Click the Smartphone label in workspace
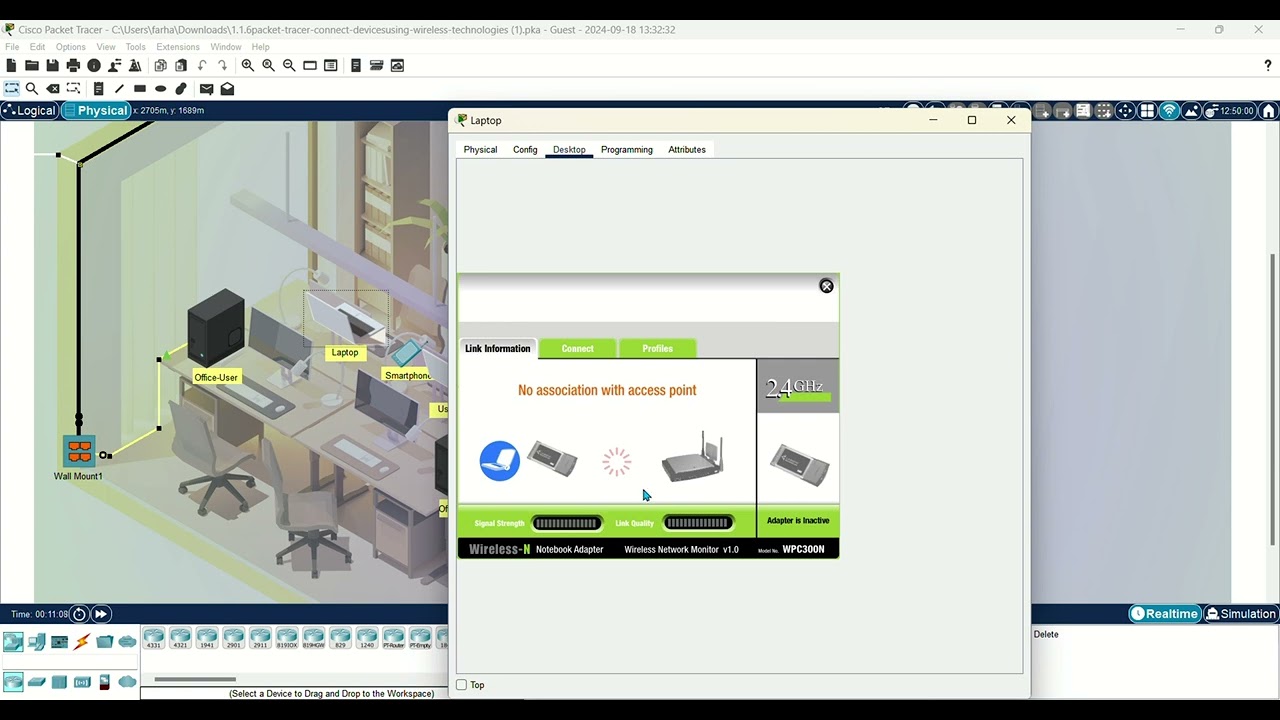 tap(407, 376)
